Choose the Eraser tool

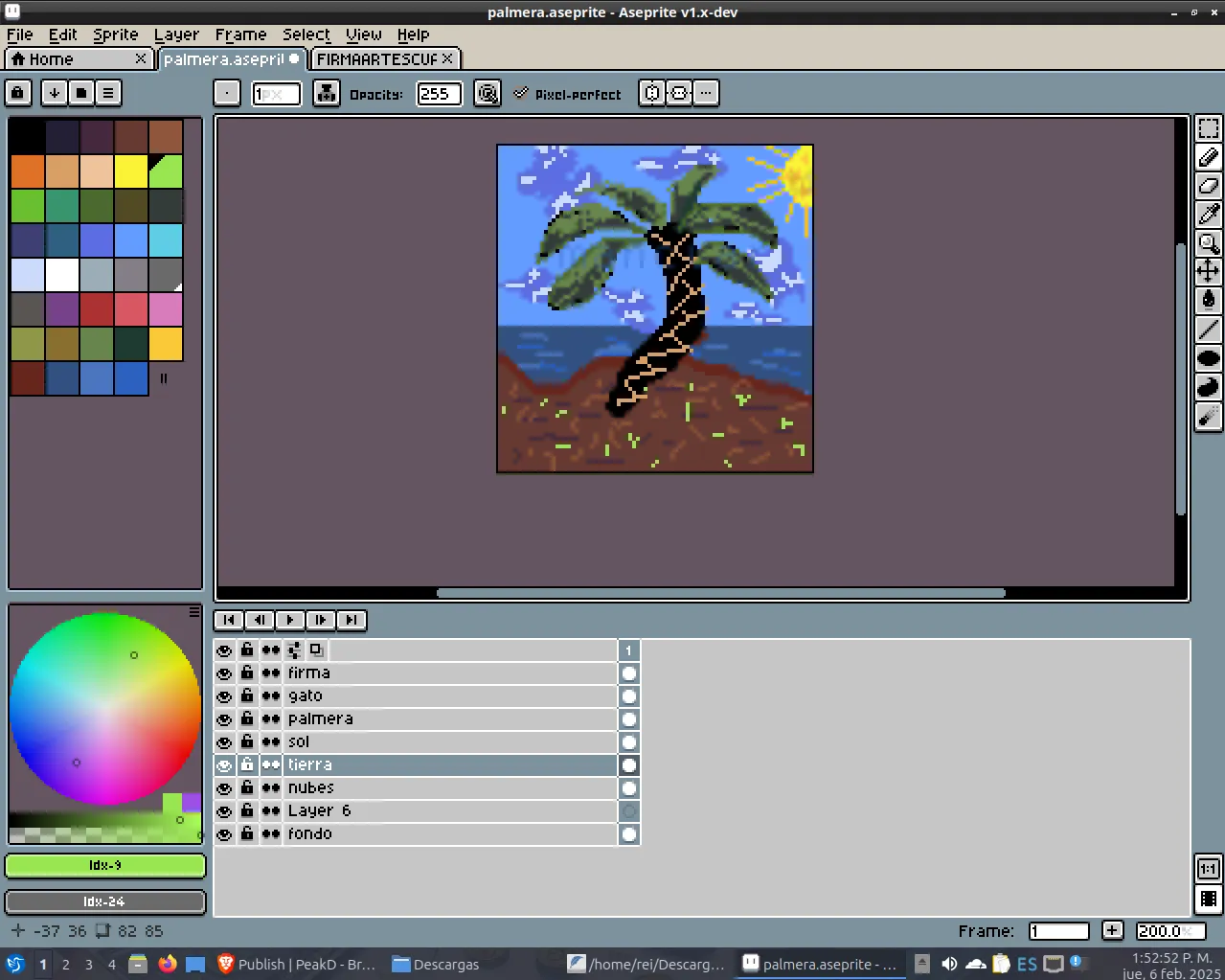[1209, 186]
